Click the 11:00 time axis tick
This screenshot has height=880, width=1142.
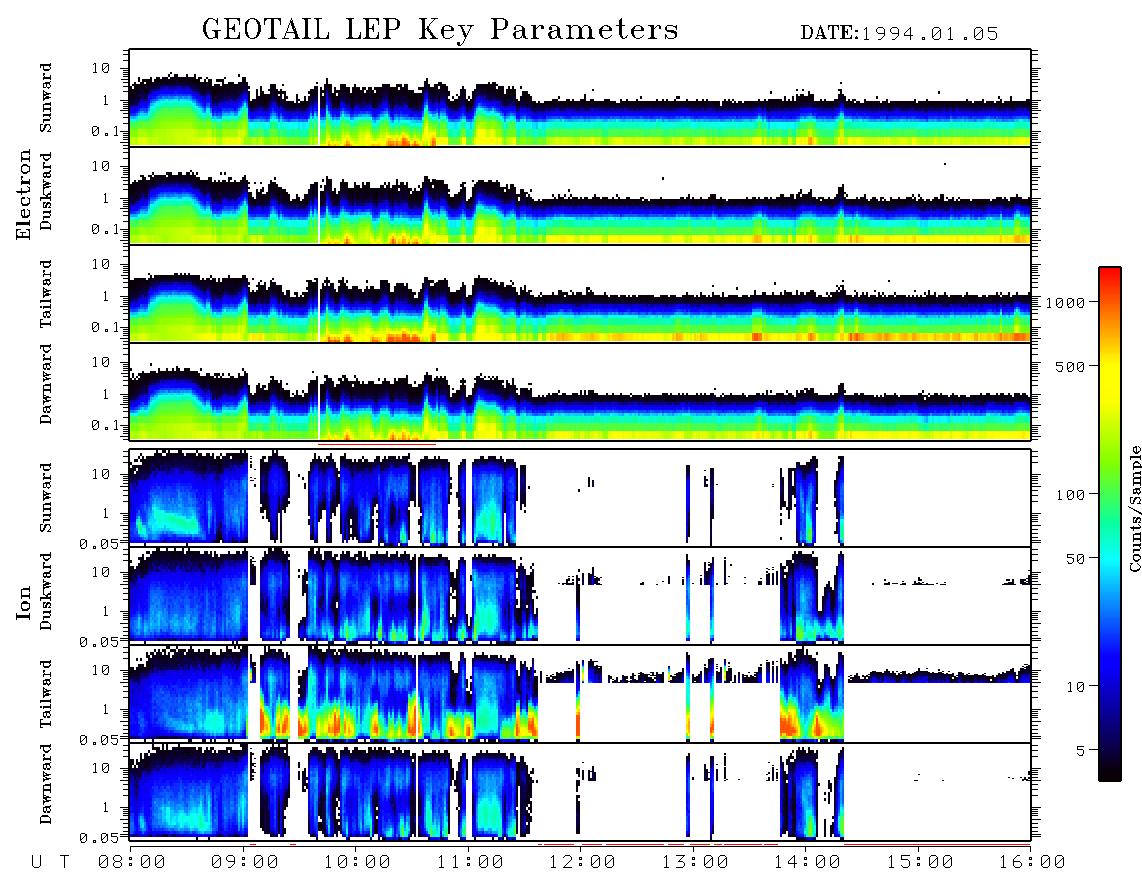coord(470,863)
